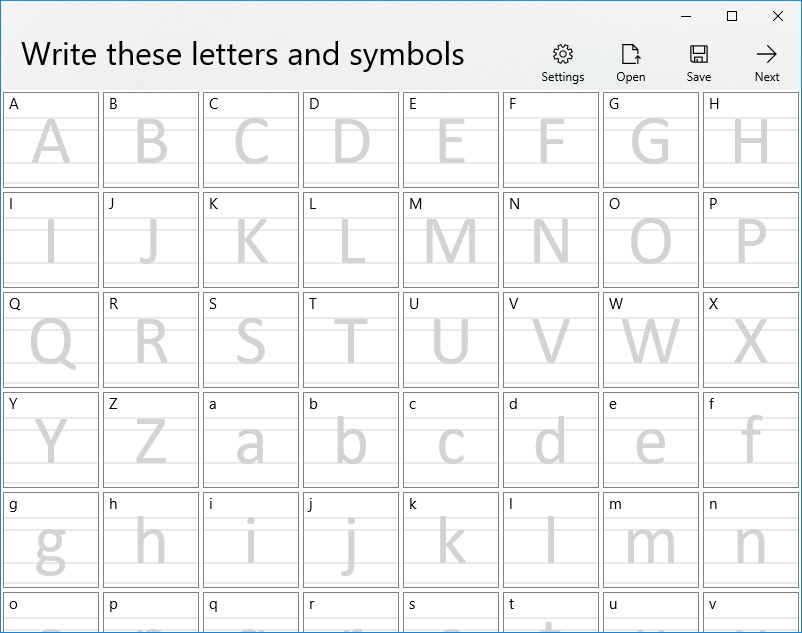The height and width of the screenshot is (633, 802).
Task: Select the lowercase q writing area
Action: coord(251,615)
